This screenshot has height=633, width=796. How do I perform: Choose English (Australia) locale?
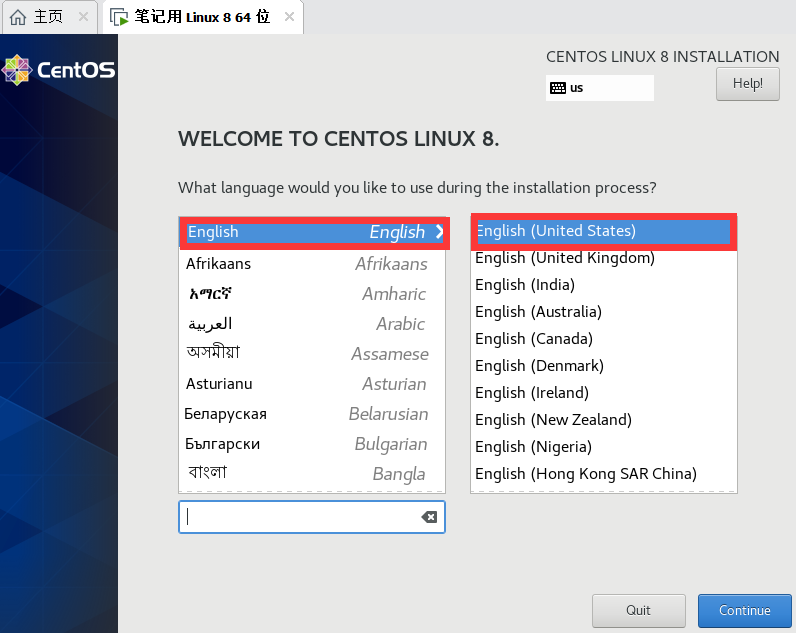[x=604, y=312]
